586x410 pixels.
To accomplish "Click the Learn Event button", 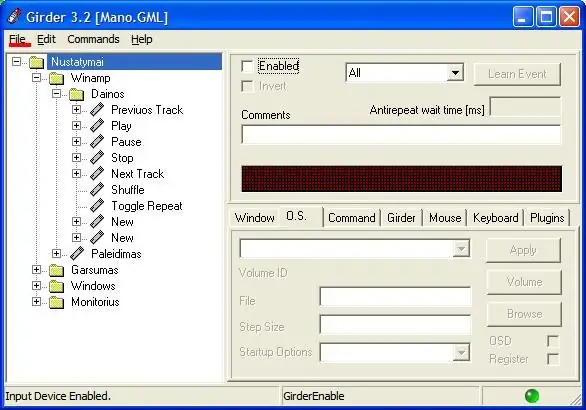I will 517,74.
